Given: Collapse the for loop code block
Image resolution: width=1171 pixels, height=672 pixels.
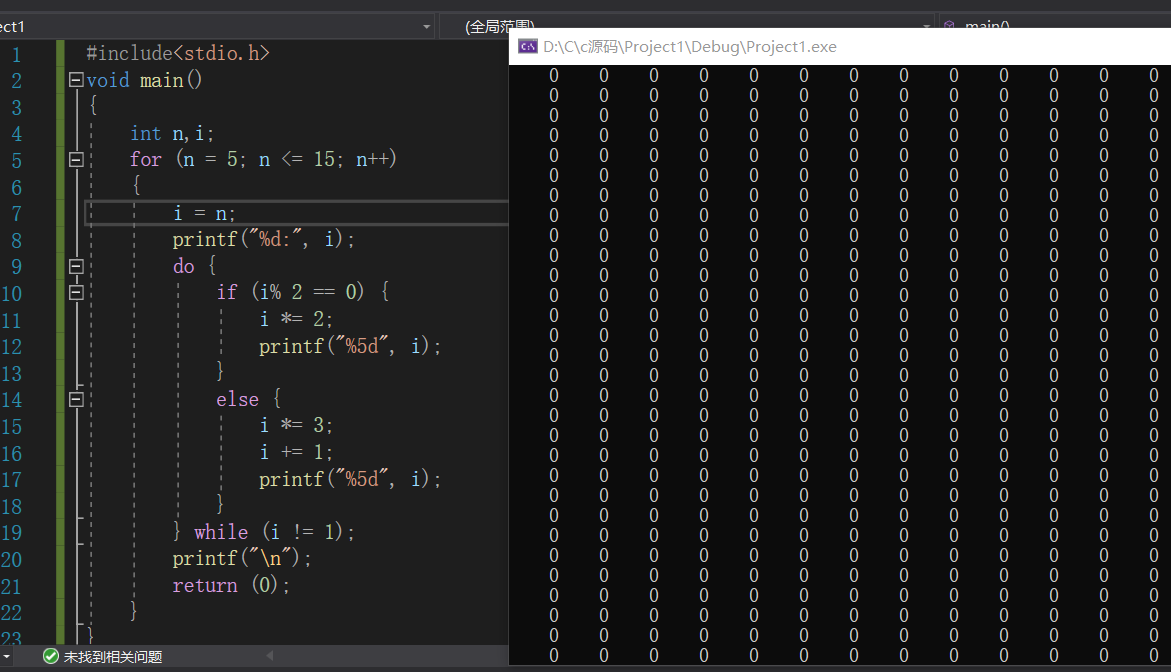Looking at the screenshot, I should pyautogui.click(x=76, y=160).
